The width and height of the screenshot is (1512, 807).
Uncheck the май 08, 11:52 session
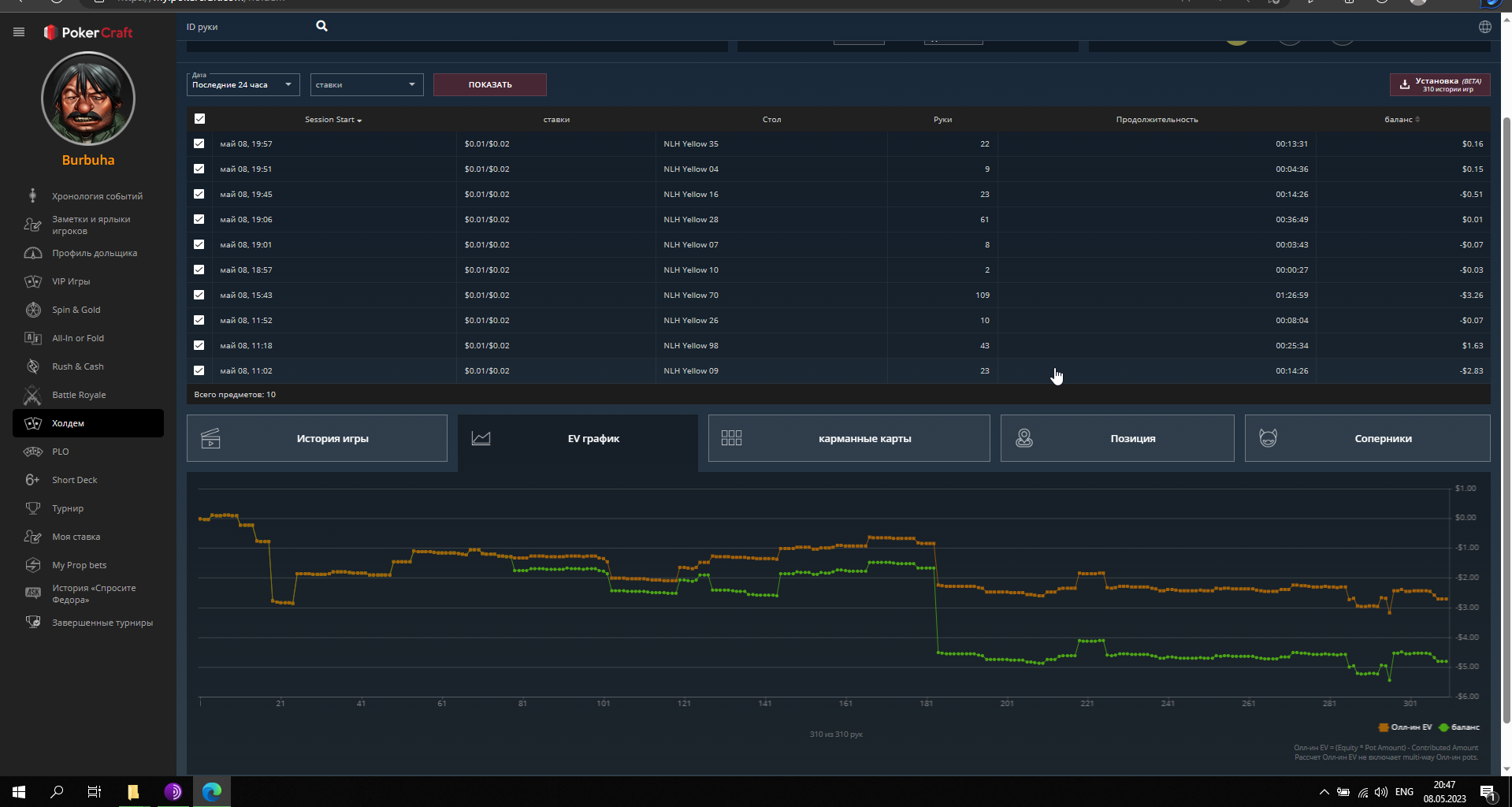point(199,320)
